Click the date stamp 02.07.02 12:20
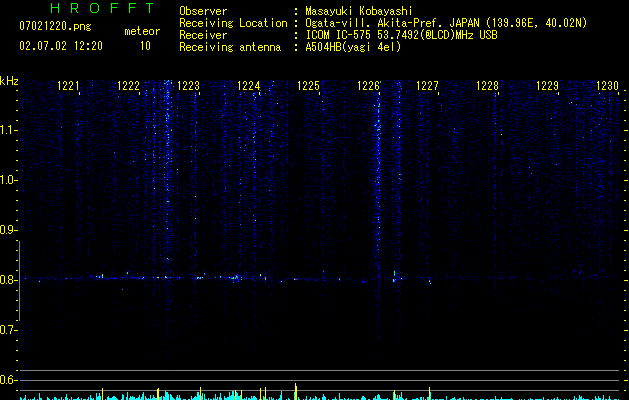The height and width of the screenshot is (400, 629). [61, 46]
